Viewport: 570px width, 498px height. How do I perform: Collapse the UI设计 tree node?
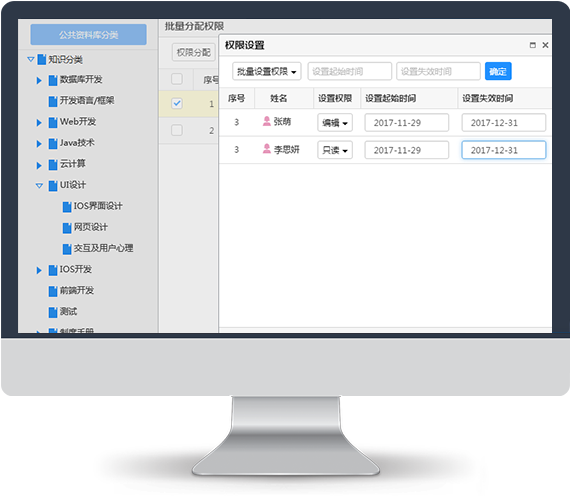coord(39,186)
